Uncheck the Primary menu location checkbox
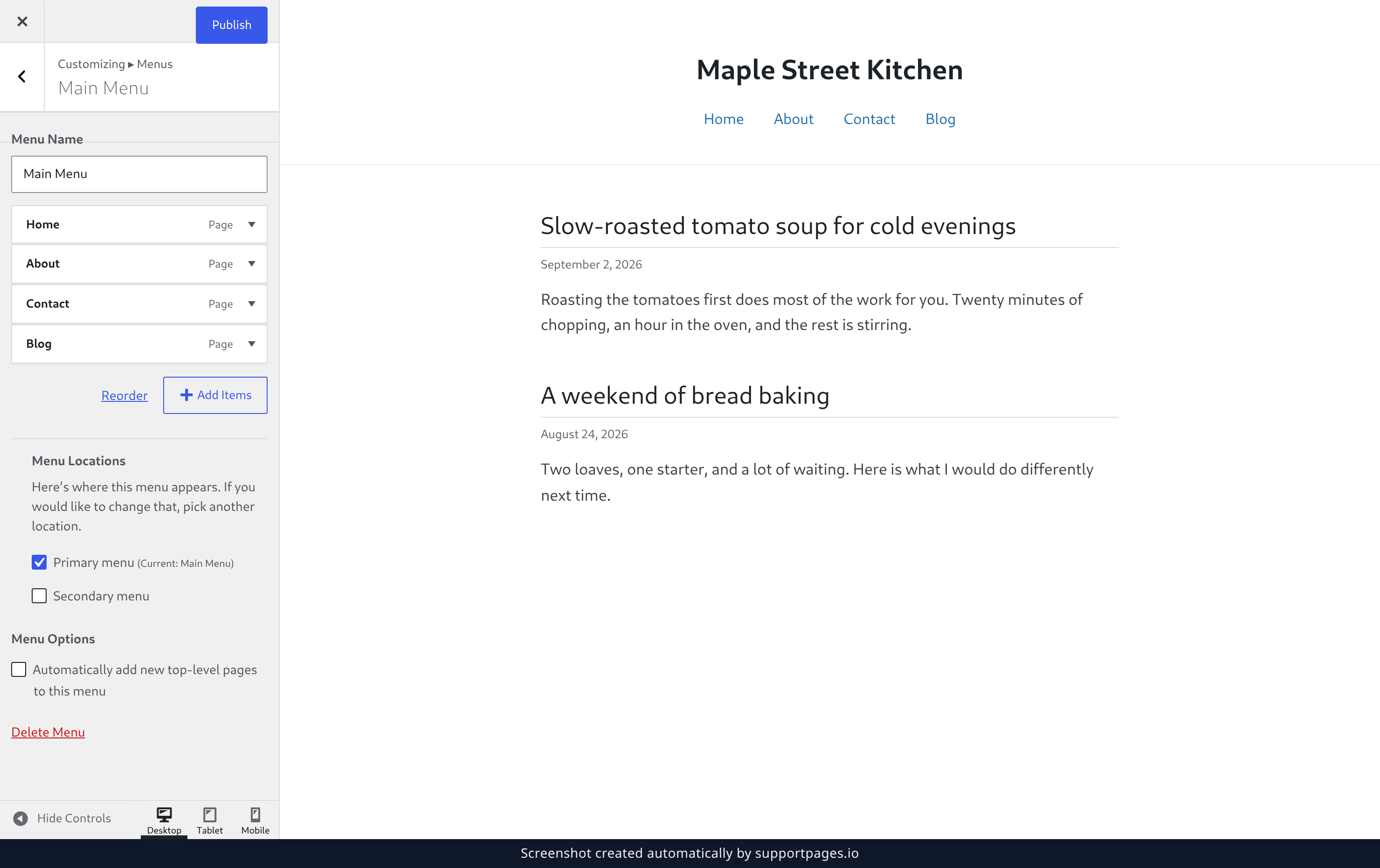 tap(39, 563)
